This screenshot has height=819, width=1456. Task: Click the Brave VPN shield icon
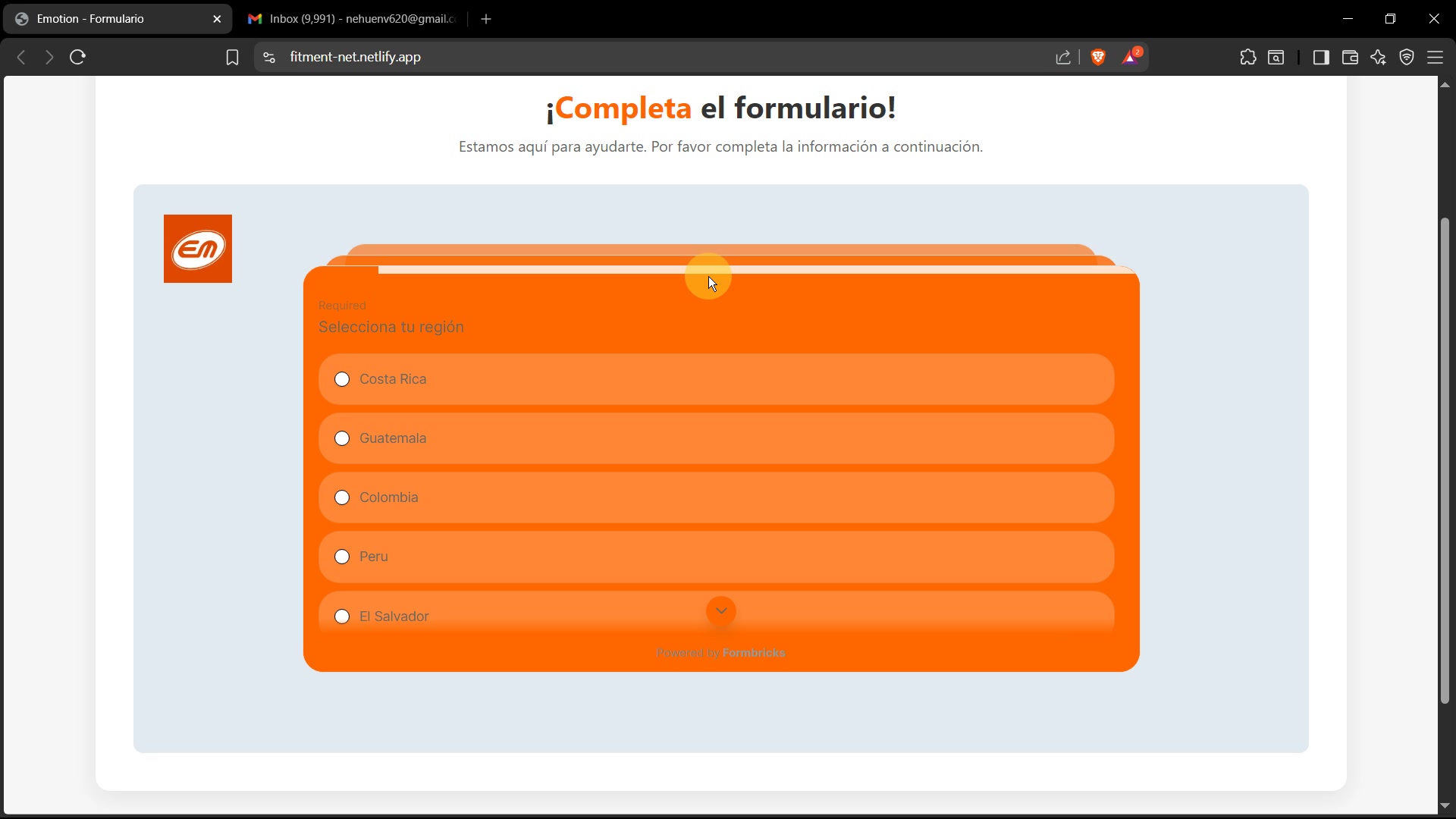click(1407, 58)
